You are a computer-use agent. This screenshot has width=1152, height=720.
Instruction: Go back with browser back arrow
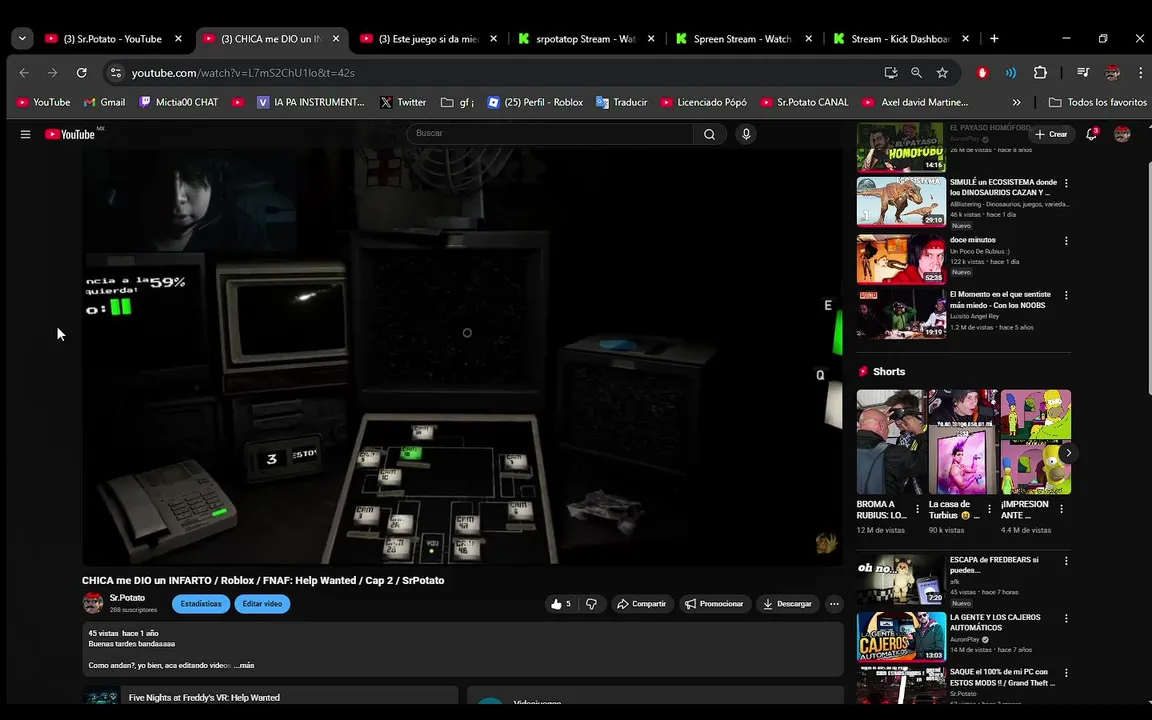coord(24,73)
